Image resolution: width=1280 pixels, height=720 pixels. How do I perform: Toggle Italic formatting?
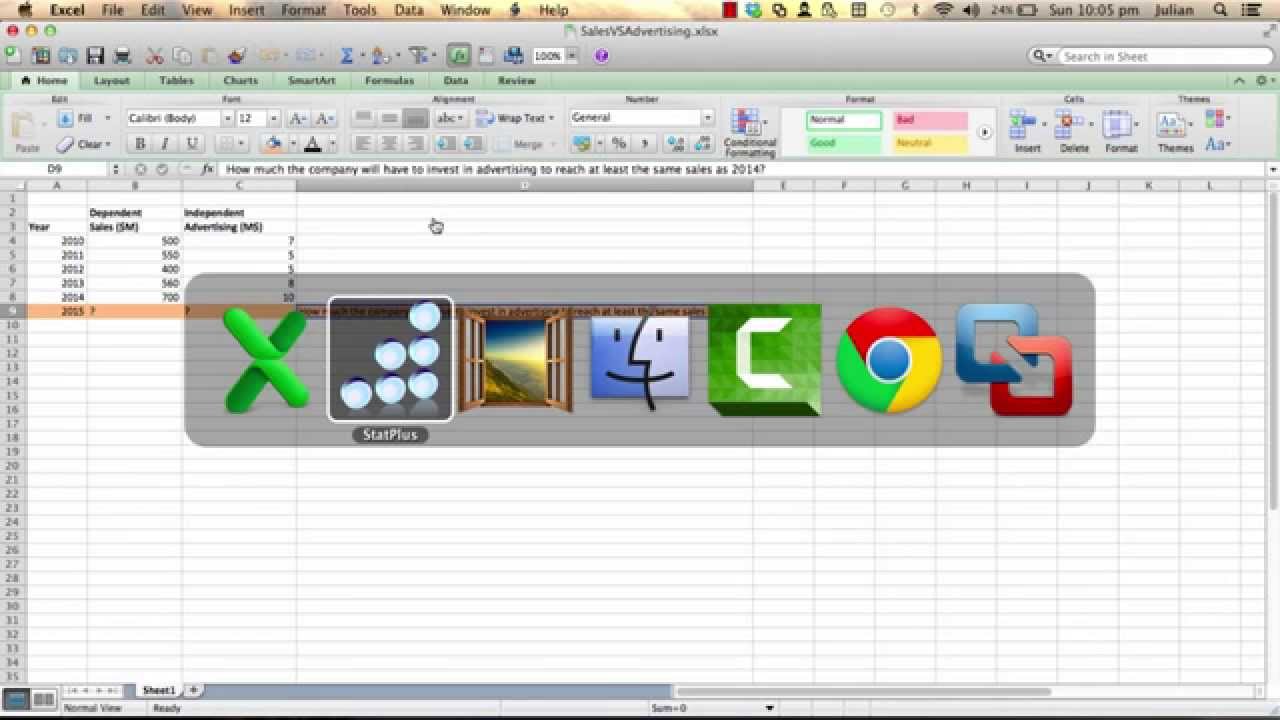click(165, 144)
